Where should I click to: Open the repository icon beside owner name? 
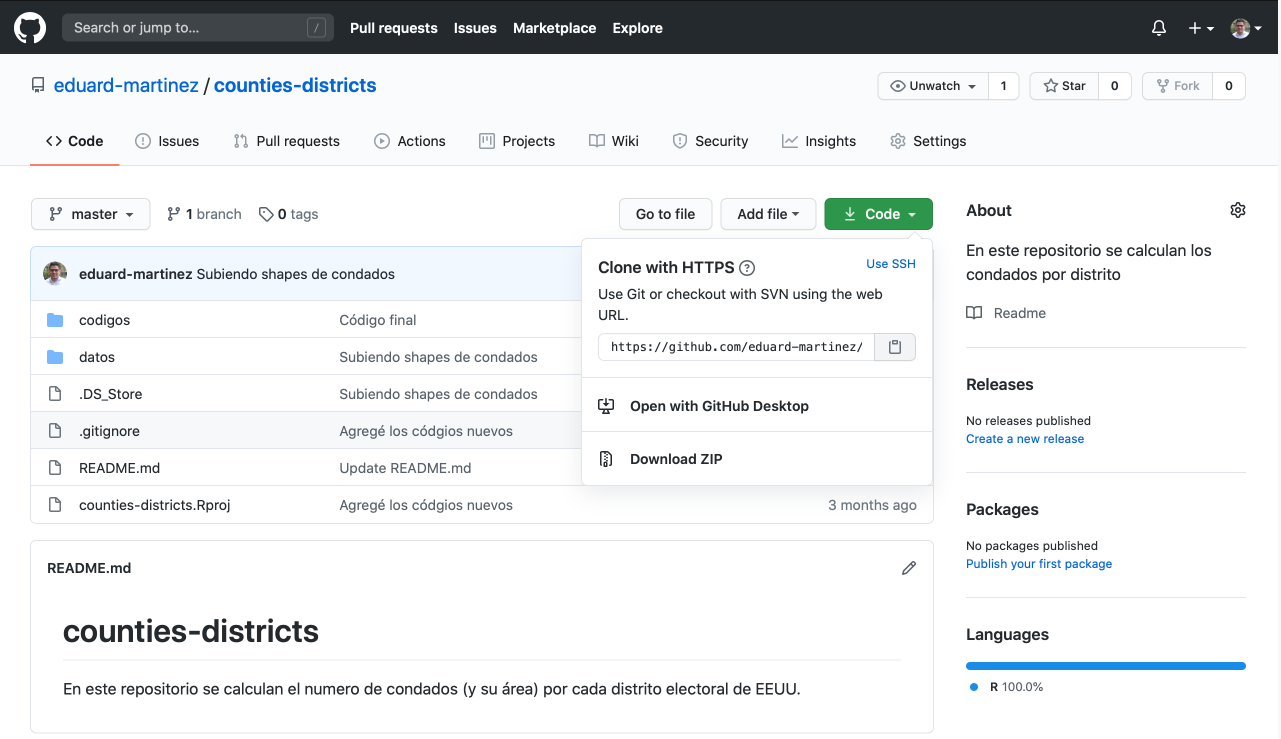coord(38,86)
